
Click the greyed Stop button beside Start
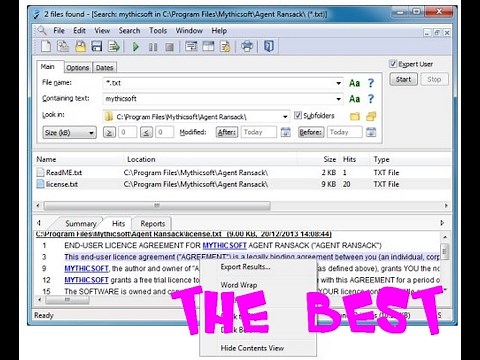point(434,79)
